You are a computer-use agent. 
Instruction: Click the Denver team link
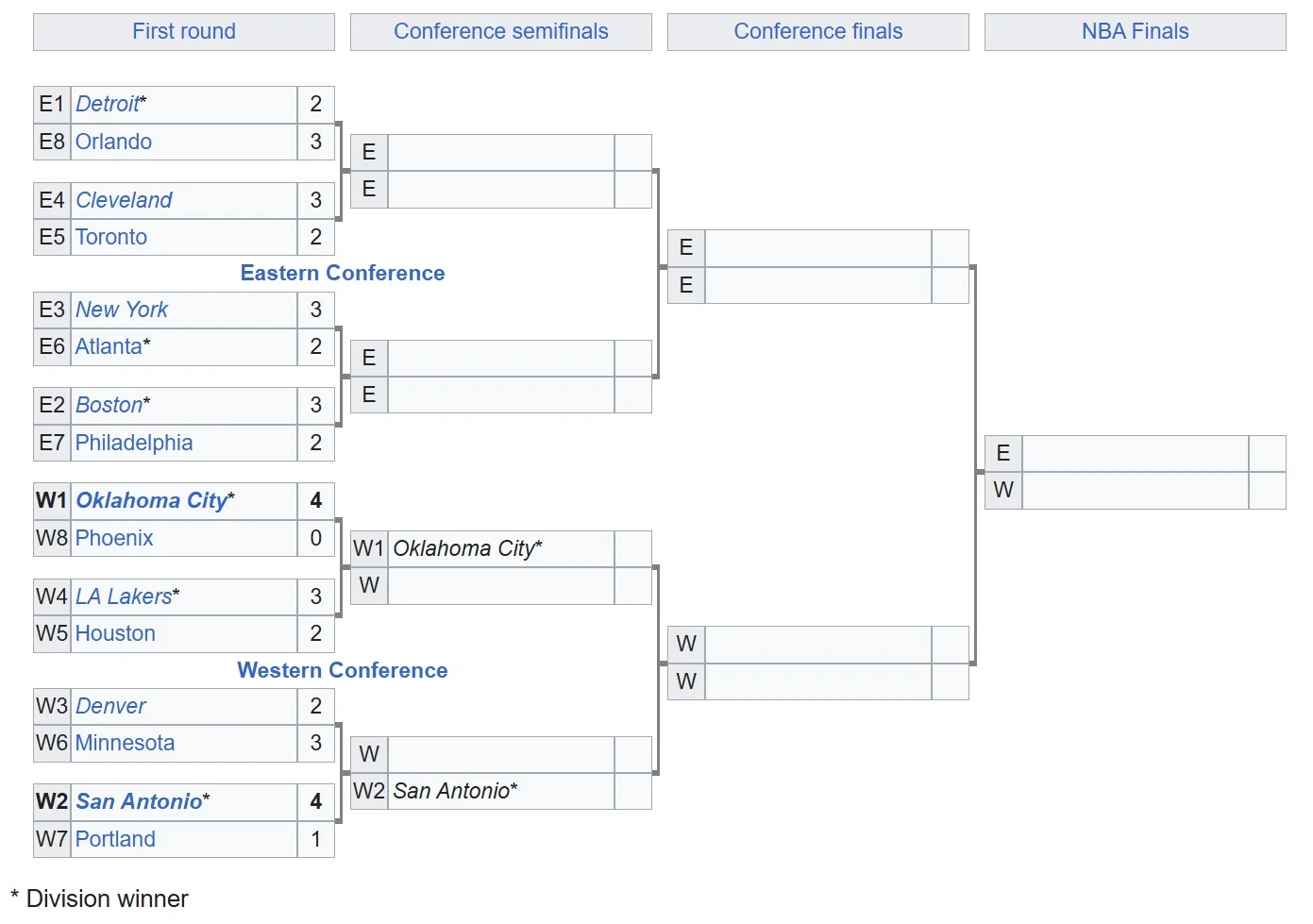point(110,706)
